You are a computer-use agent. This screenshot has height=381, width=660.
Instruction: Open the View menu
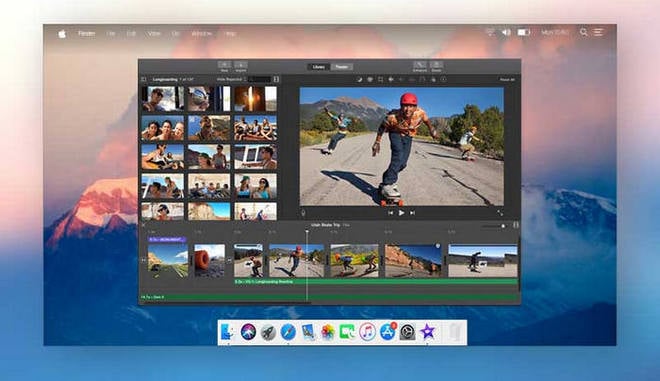coord(154,33)
